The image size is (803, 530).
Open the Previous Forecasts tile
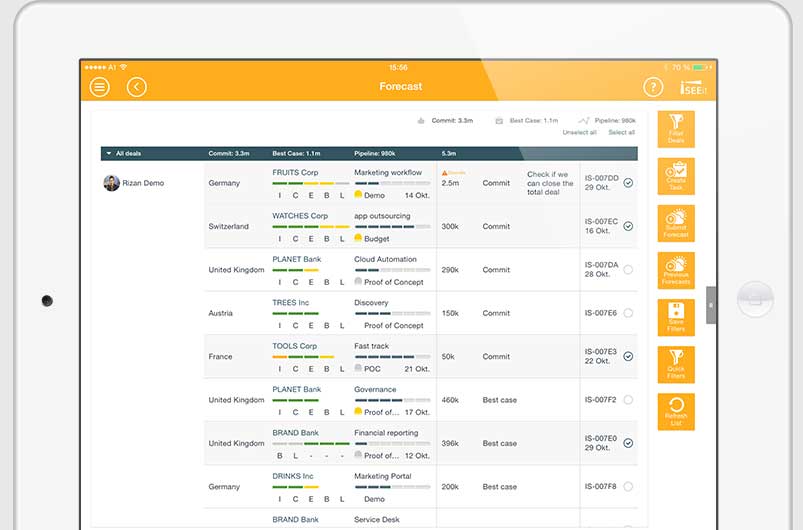(x=676, y=270)
